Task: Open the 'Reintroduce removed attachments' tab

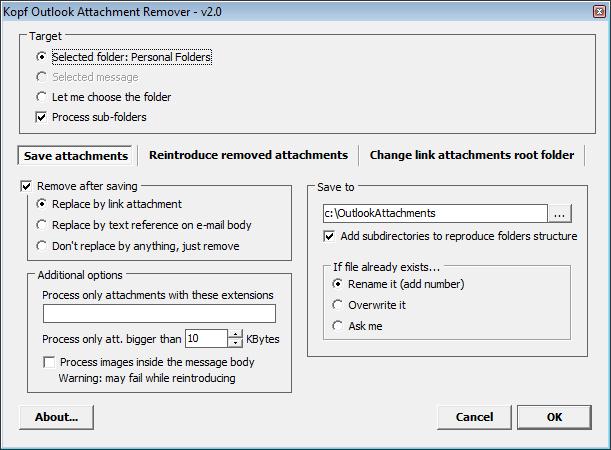Action: (x=248, y=155)
